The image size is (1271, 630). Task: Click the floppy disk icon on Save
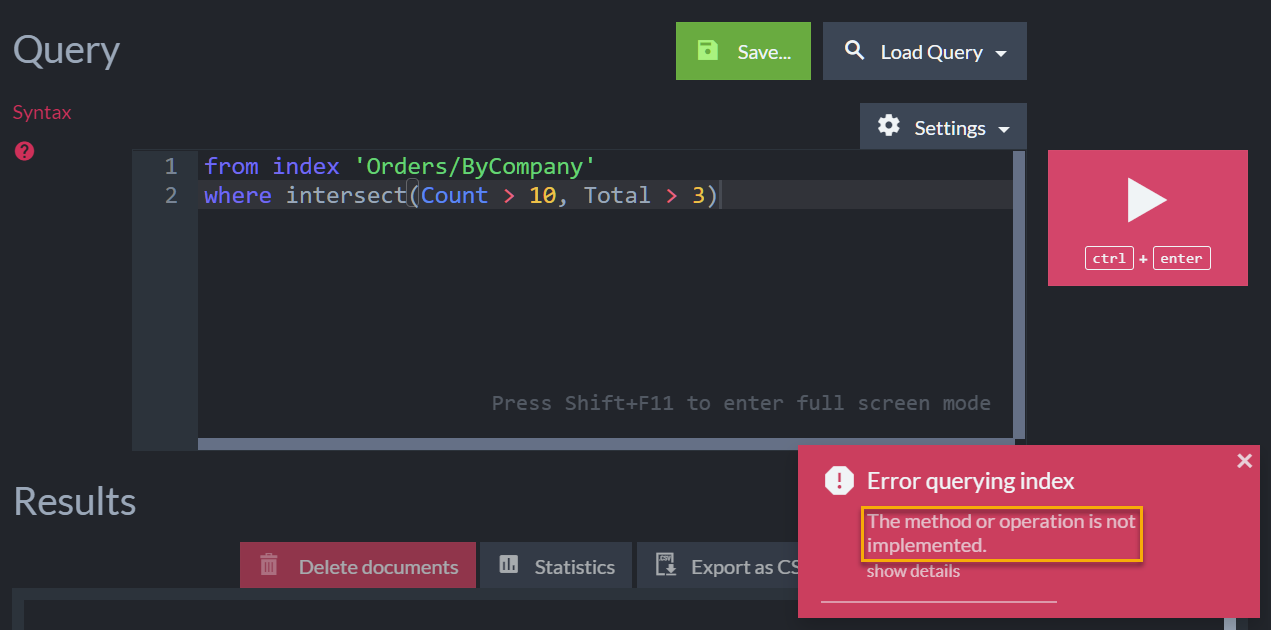pyautogui.click(x=708, y=50)
